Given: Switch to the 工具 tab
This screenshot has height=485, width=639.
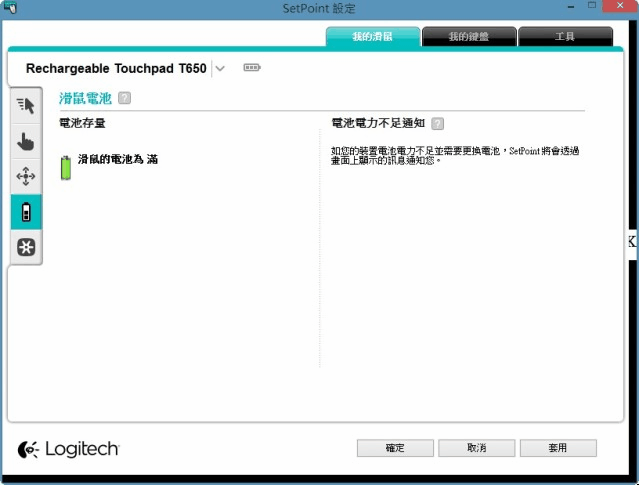Looking at the screenshot, I should [x=565, y=37].
